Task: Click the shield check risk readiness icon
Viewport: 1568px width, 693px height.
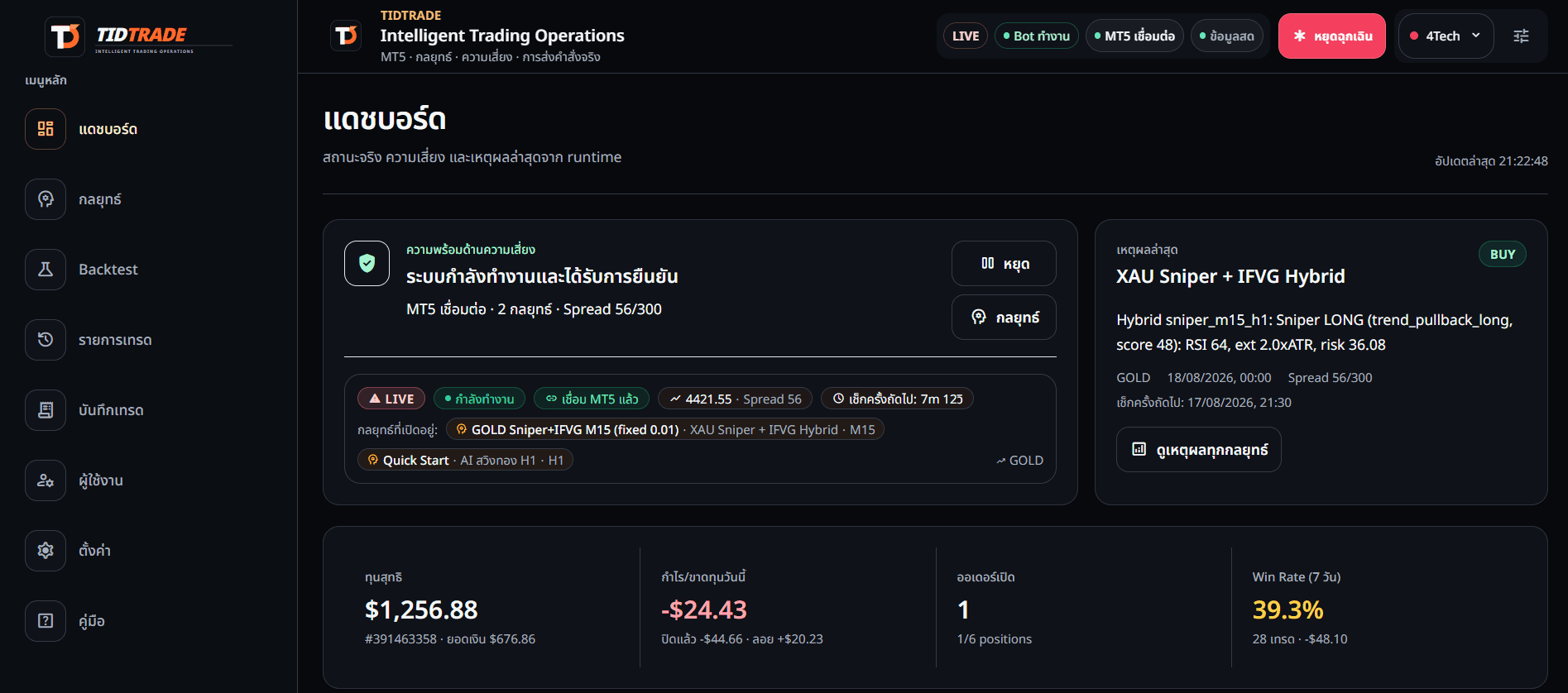Action: [367, 263]
